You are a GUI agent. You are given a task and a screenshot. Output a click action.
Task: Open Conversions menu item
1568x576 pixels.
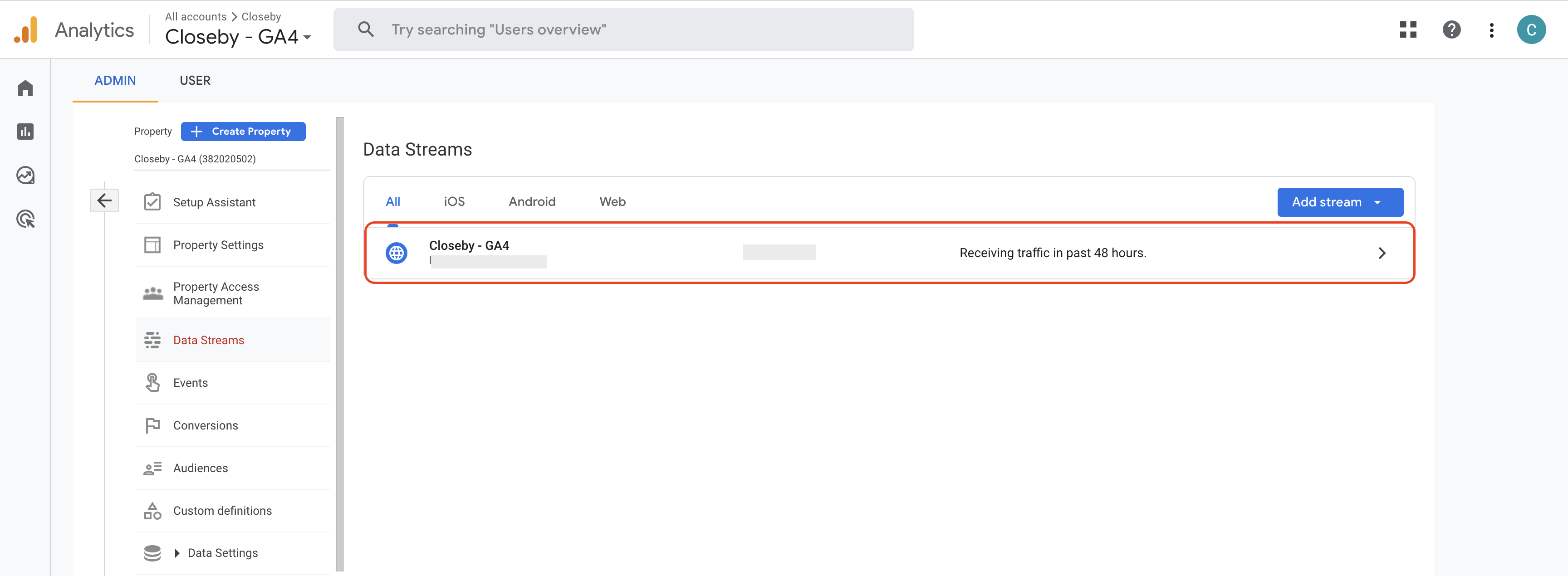click(x=233, y=425)
